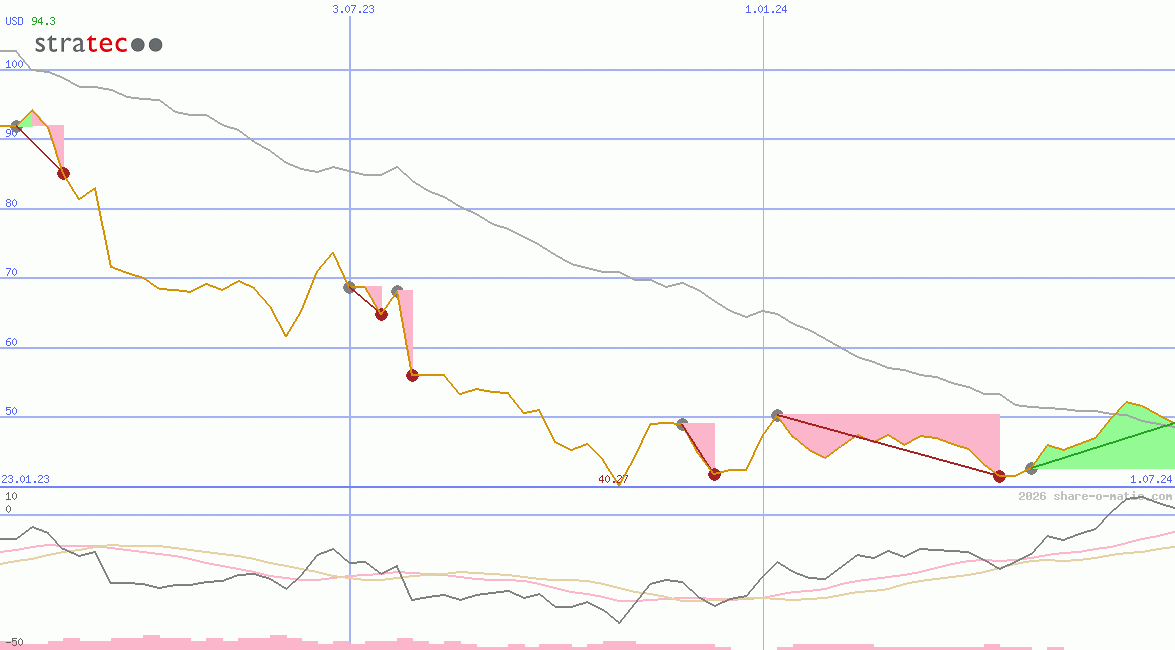
Task: Select the 1.07.24 end date label
Action: [1150, 479]
